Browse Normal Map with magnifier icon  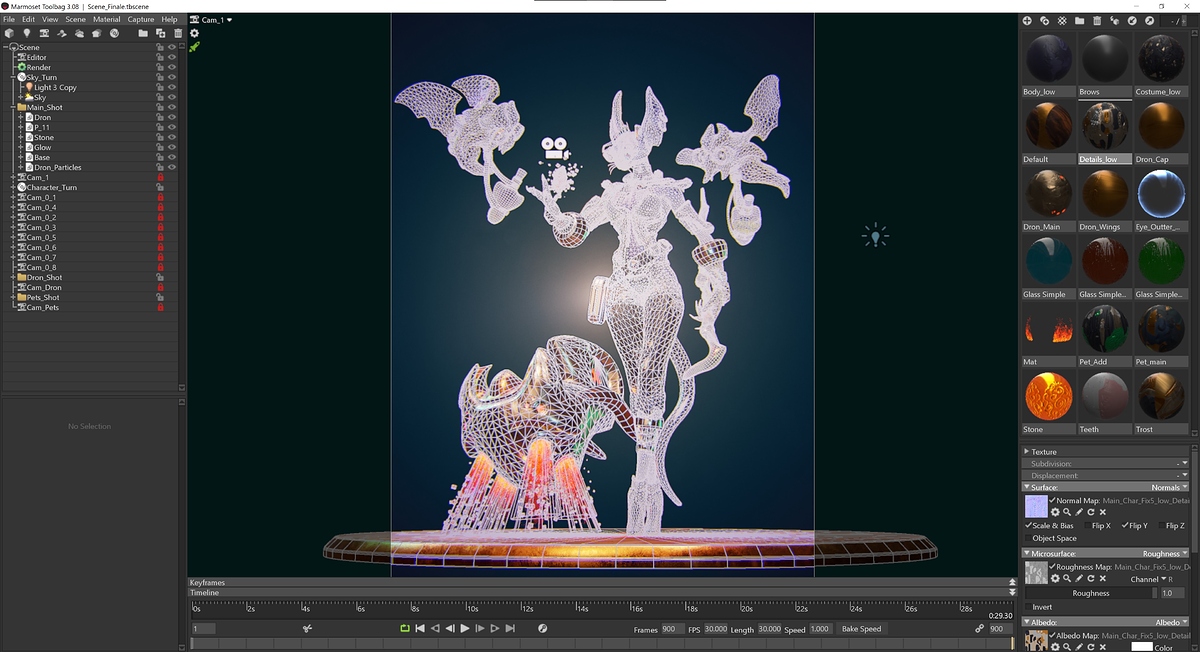[x=1067, y=512]
